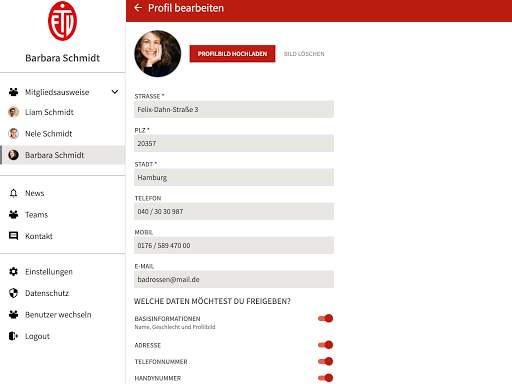Image resolution: width=512 pixels, height=384 pixels.
Task: Toggle the Basisinformationen sharing switch
Action: point(325,318)
